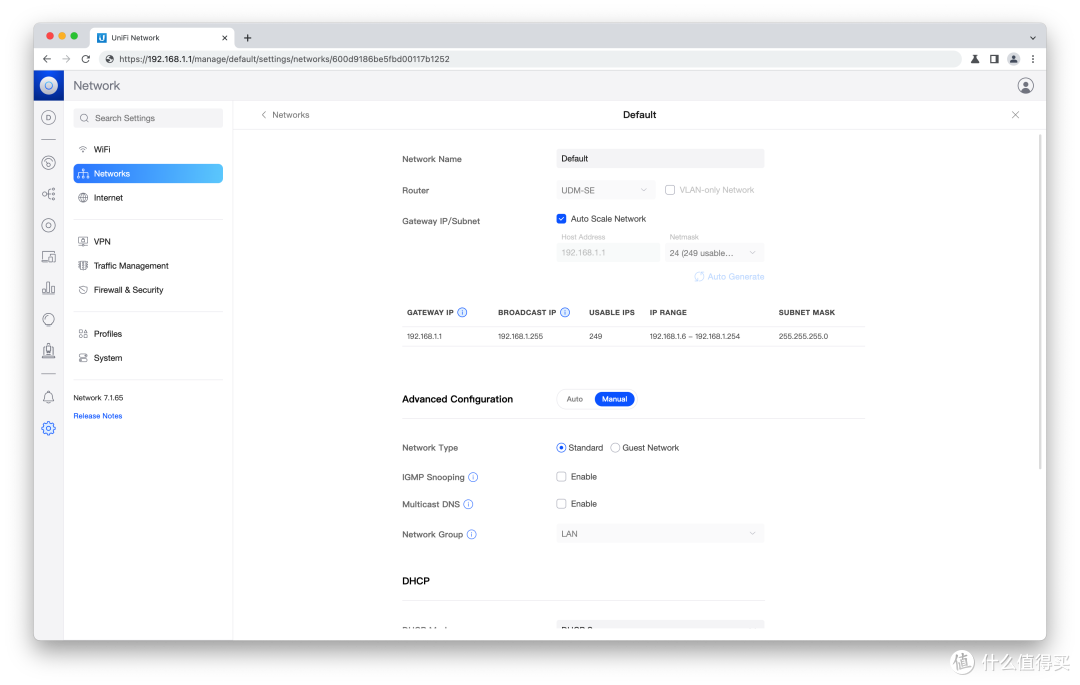Click the Network Name input field
Viewport: 1080px width, 685px height.
pos(659,159)
